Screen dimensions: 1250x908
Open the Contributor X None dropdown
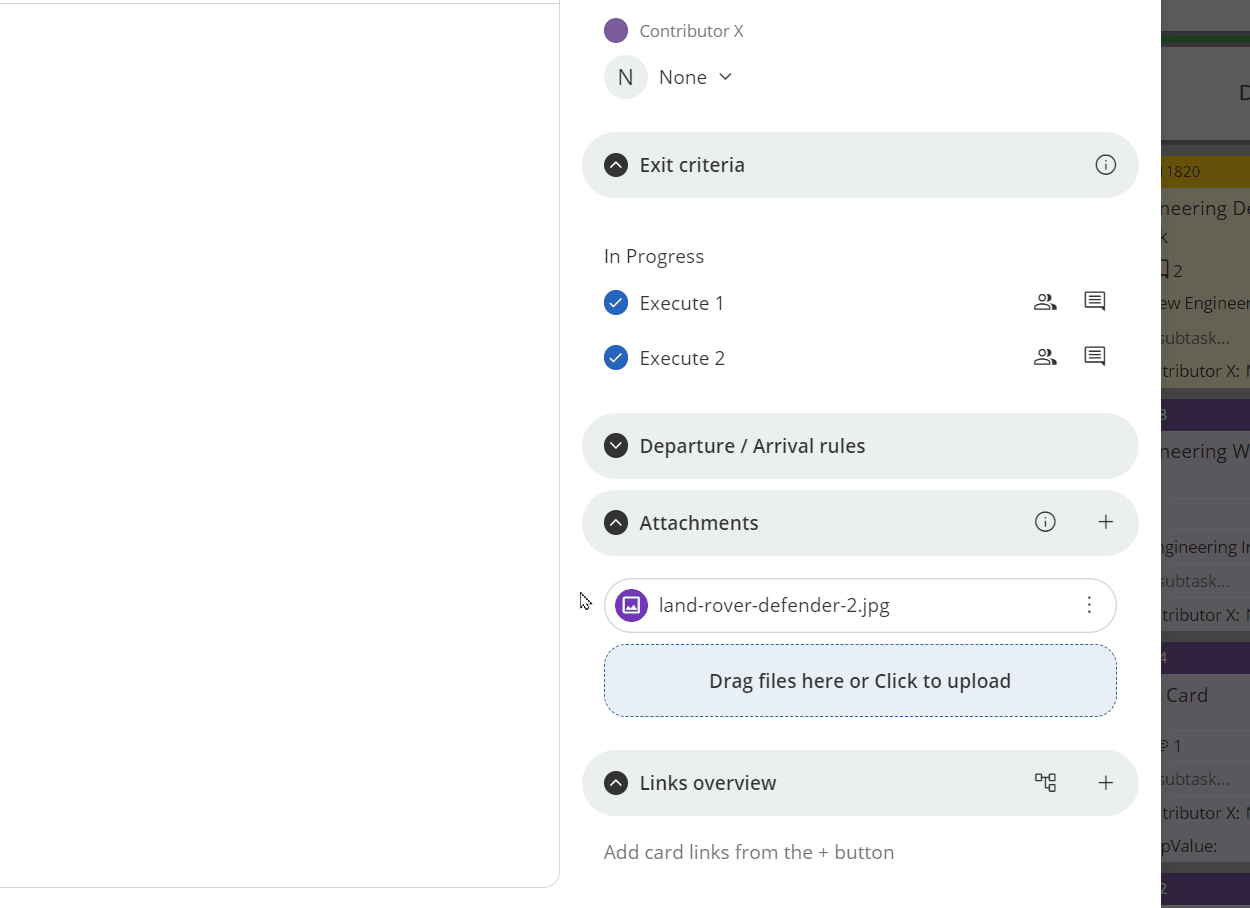point(696,77)
